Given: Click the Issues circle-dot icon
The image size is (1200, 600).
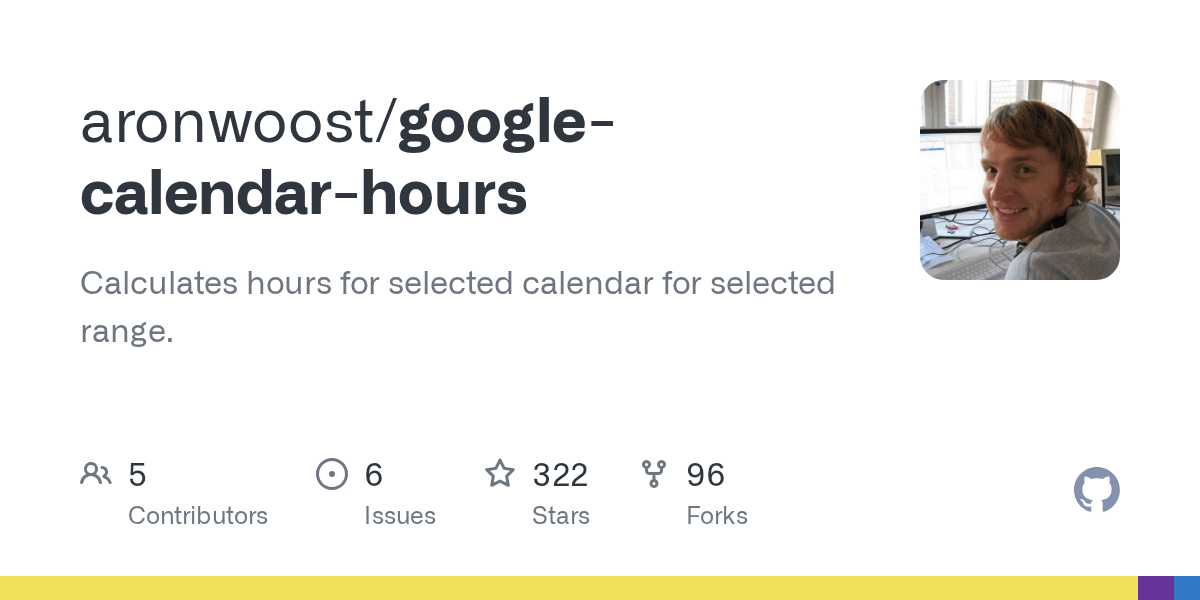Looking at the screenshot, I should [331, 474].
